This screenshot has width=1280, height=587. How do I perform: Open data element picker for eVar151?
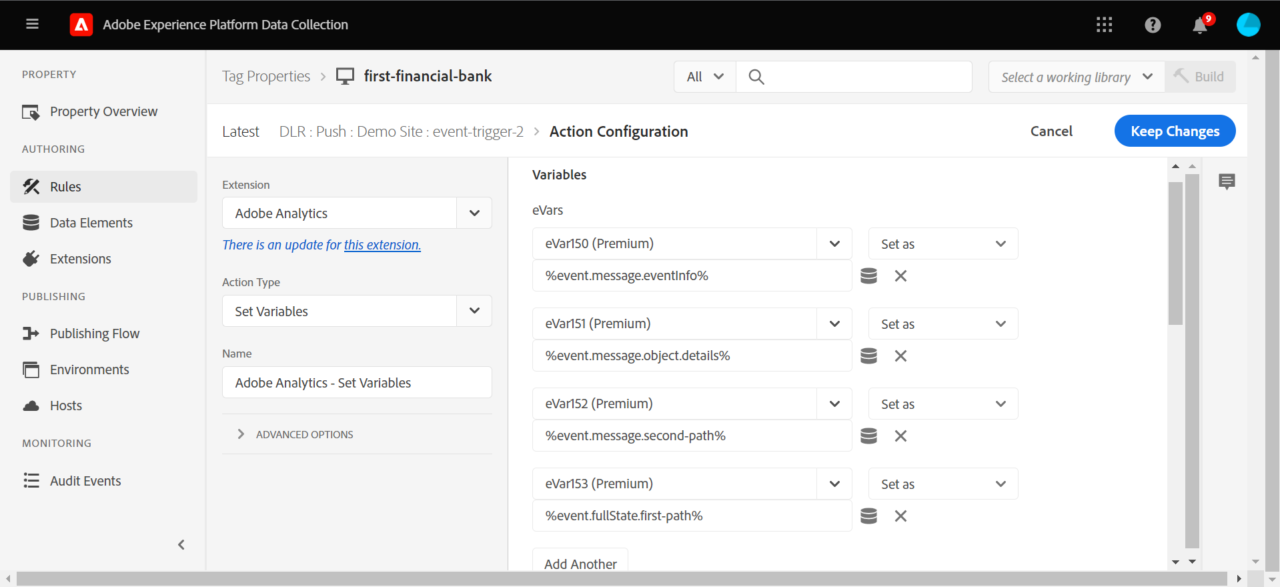pos(869,356)
